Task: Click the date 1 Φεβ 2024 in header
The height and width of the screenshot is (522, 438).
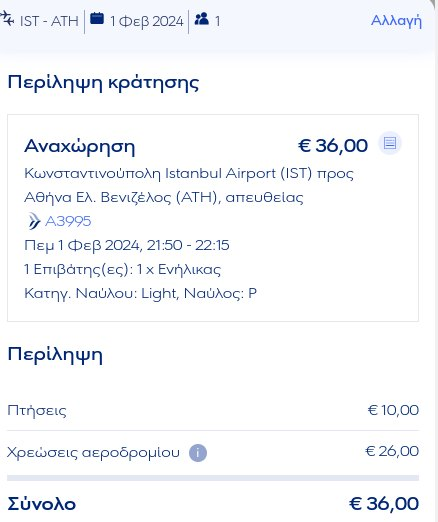Action: [x=147, y=22]
